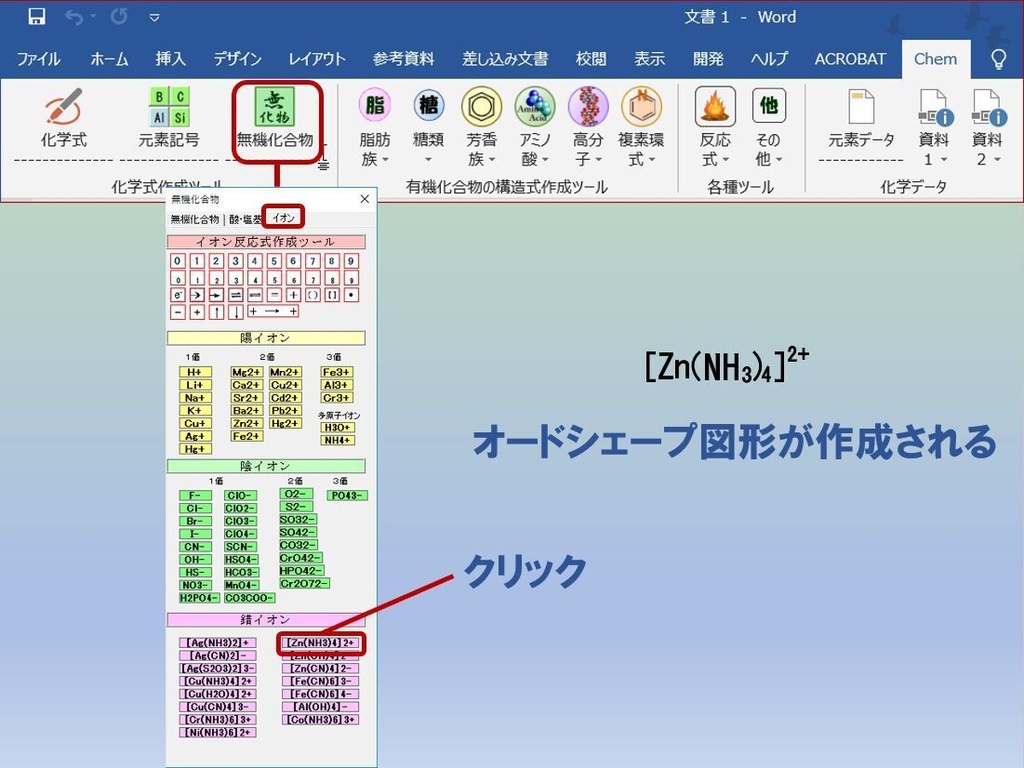
Task: Click the '+ → +' reaction template button
Action: coord(273,312)
